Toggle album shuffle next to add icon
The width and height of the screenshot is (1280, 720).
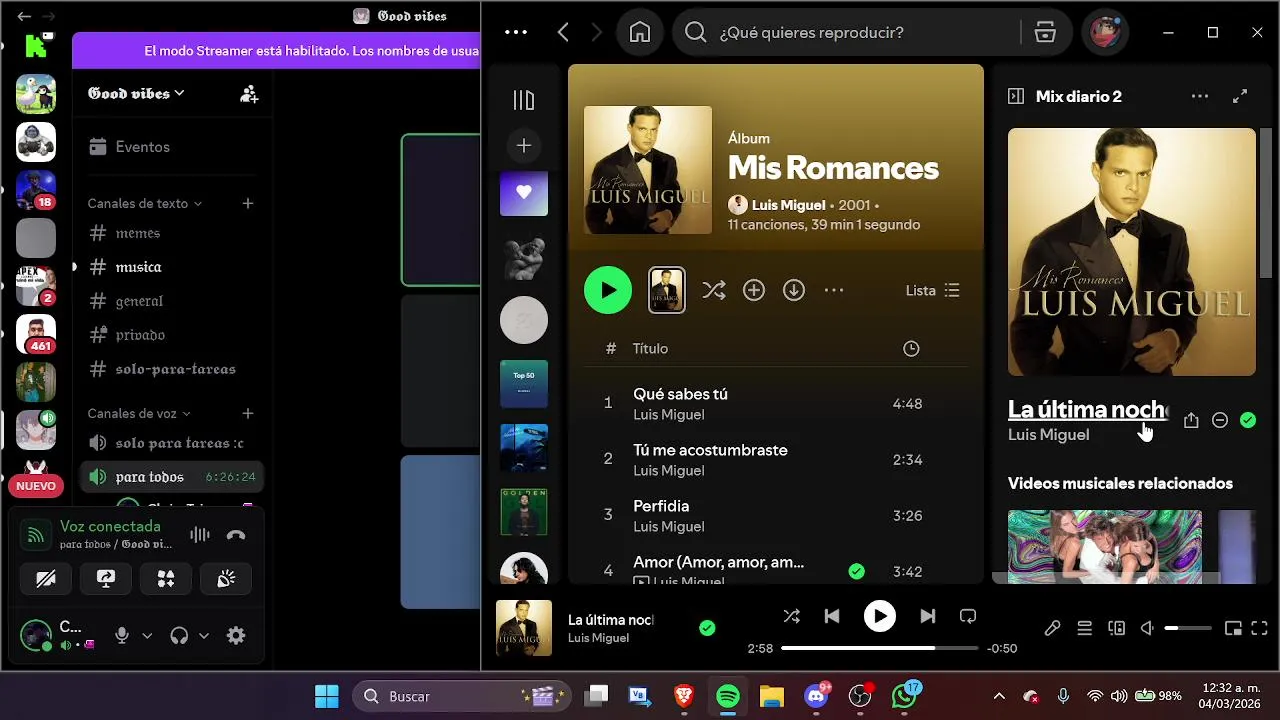coord(714,290)
